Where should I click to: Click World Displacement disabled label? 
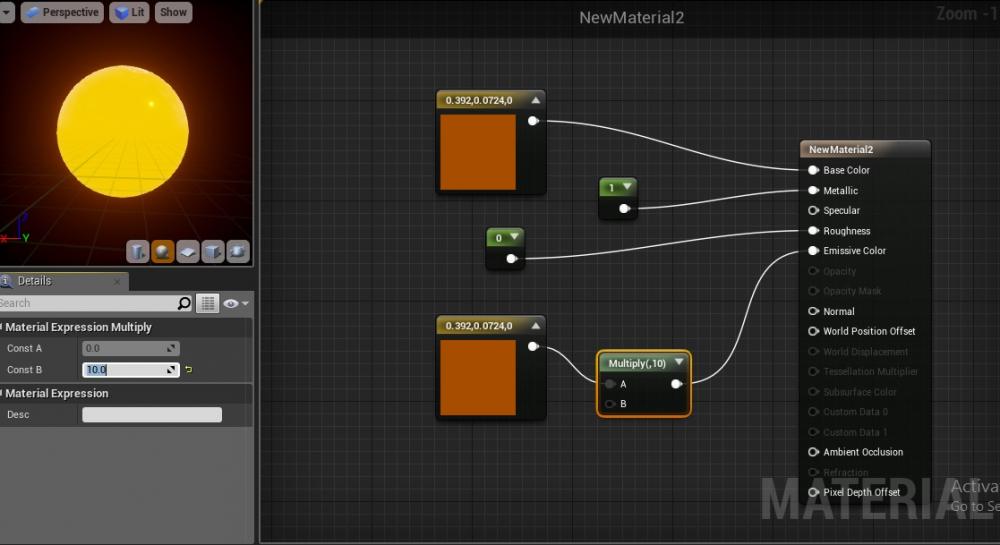click(x=865, y=352)
